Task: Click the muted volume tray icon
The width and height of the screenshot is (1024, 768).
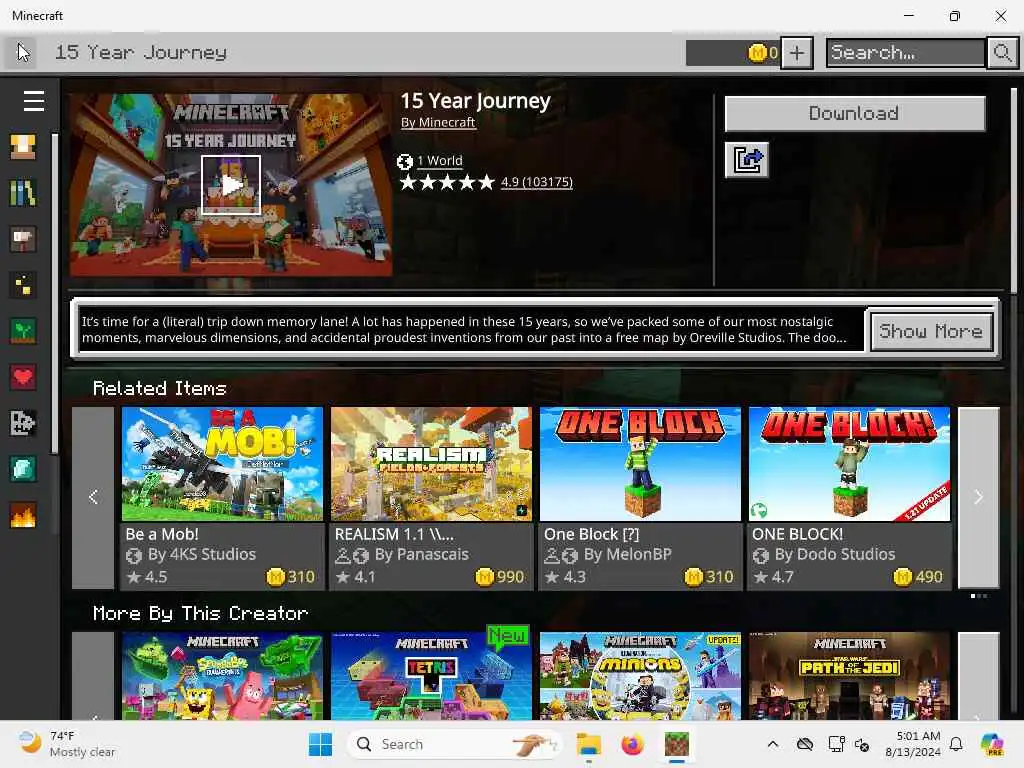Action: [862, 744]
